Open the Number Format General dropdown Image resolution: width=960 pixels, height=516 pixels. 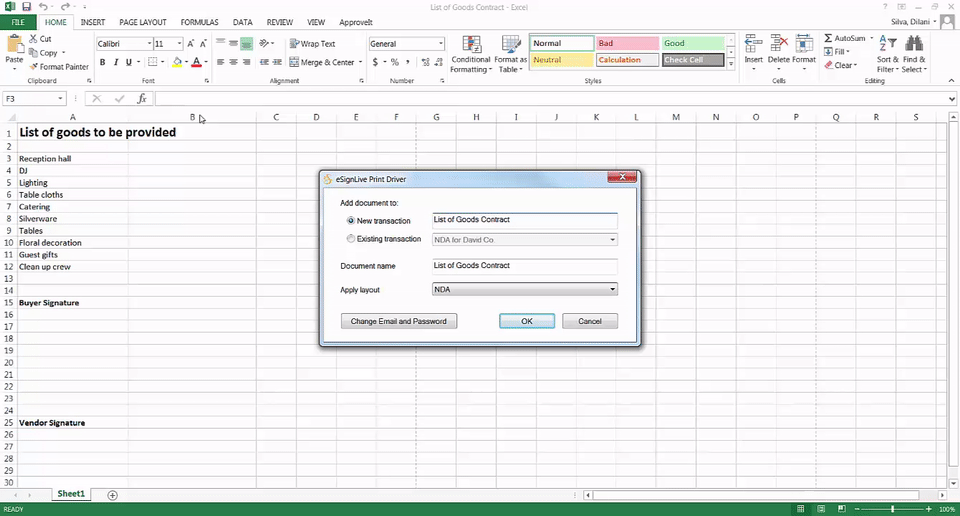[440, 43]
